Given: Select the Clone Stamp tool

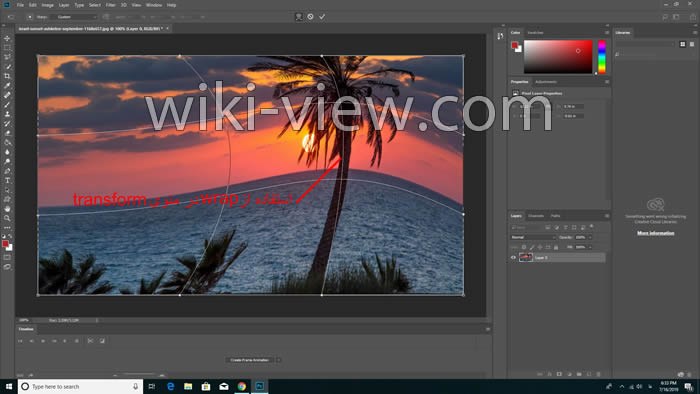Looking at the screenshot, I should click(x=7, y=114).
